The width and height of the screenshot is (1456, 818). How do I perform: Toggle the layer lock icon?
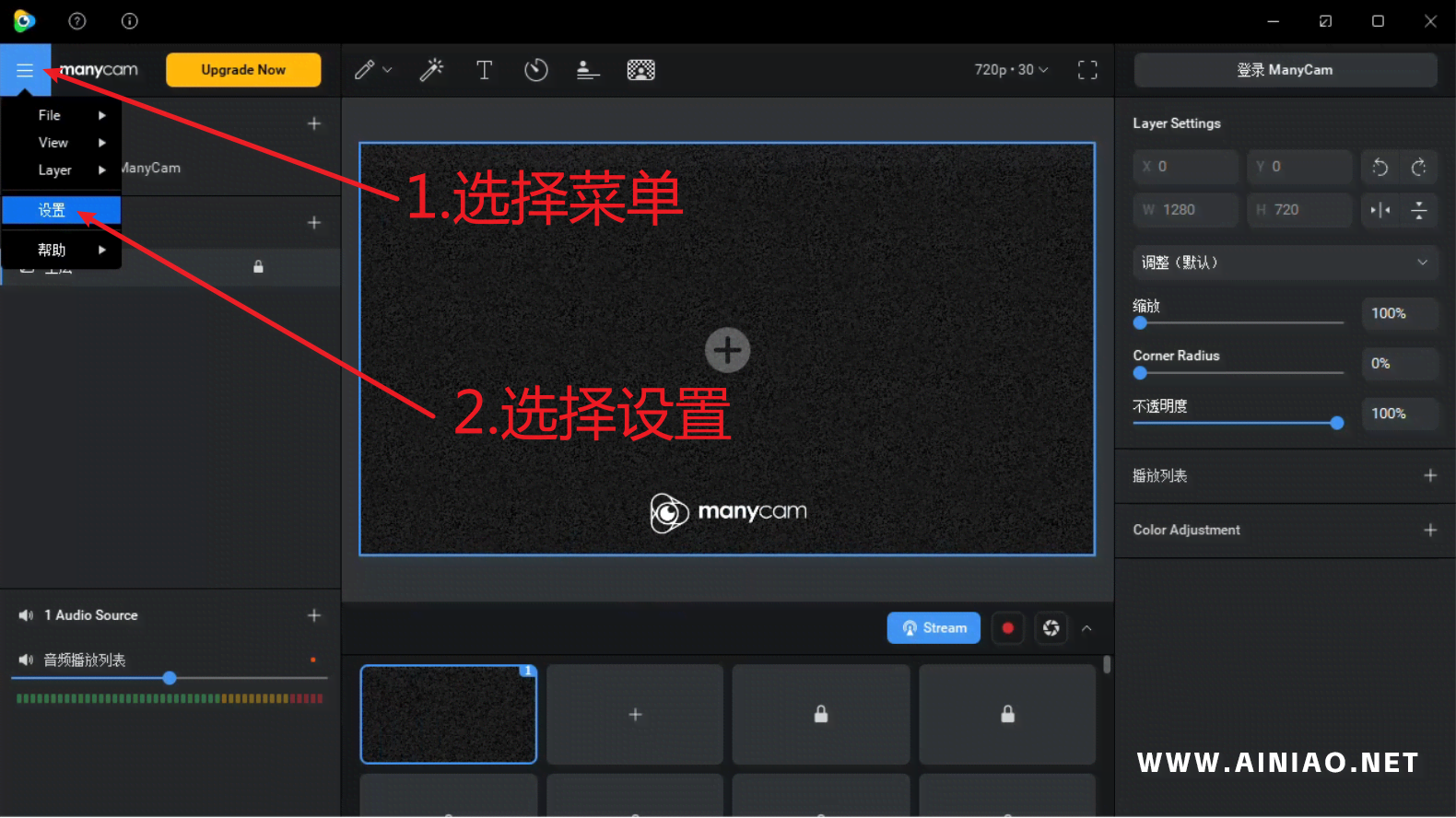point(258,266)
